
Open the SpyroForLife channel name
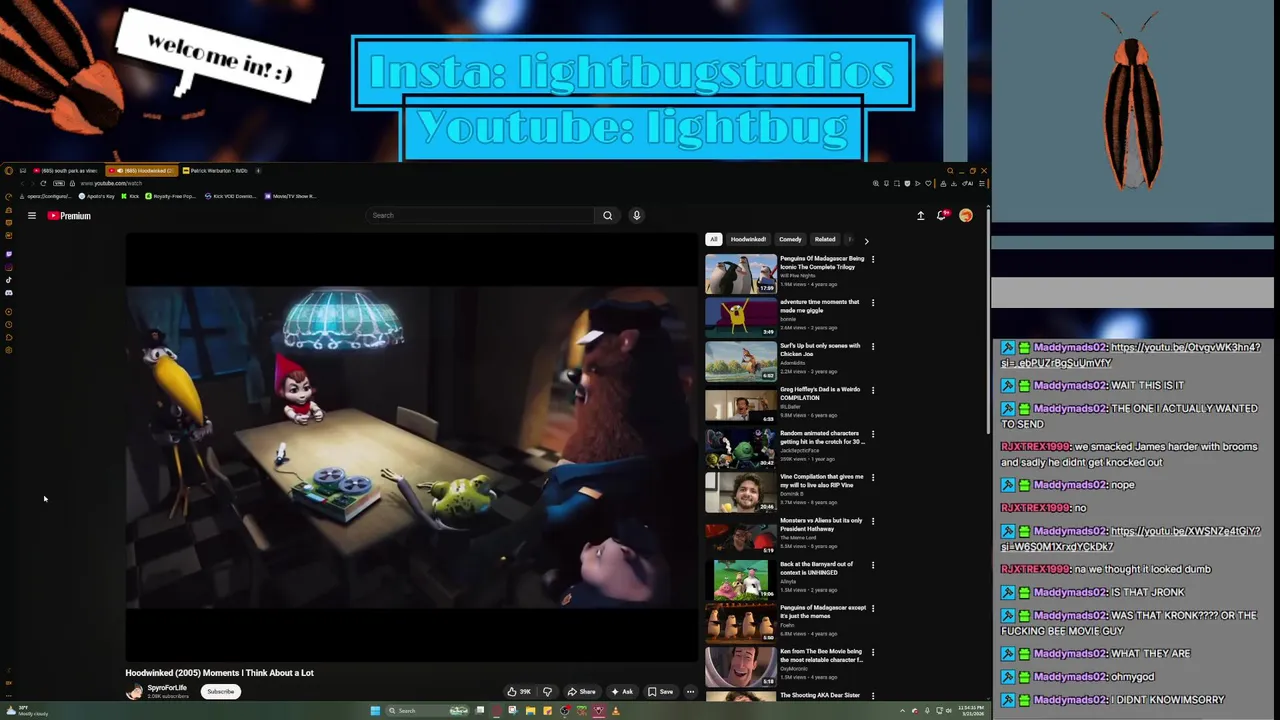pos(167,688)
